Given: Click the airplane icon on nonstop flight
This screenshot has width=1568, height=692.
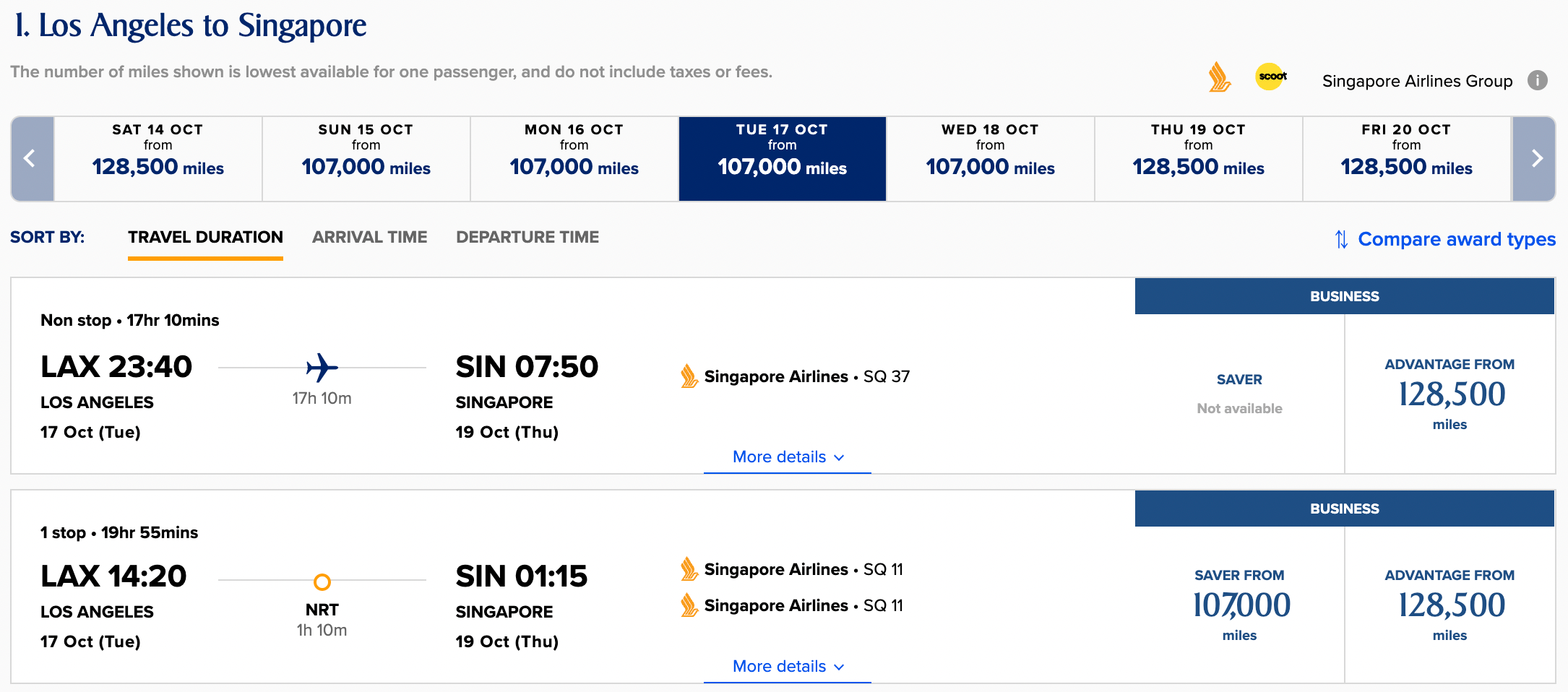Looking at the screenshot, I should pos(322,368).
